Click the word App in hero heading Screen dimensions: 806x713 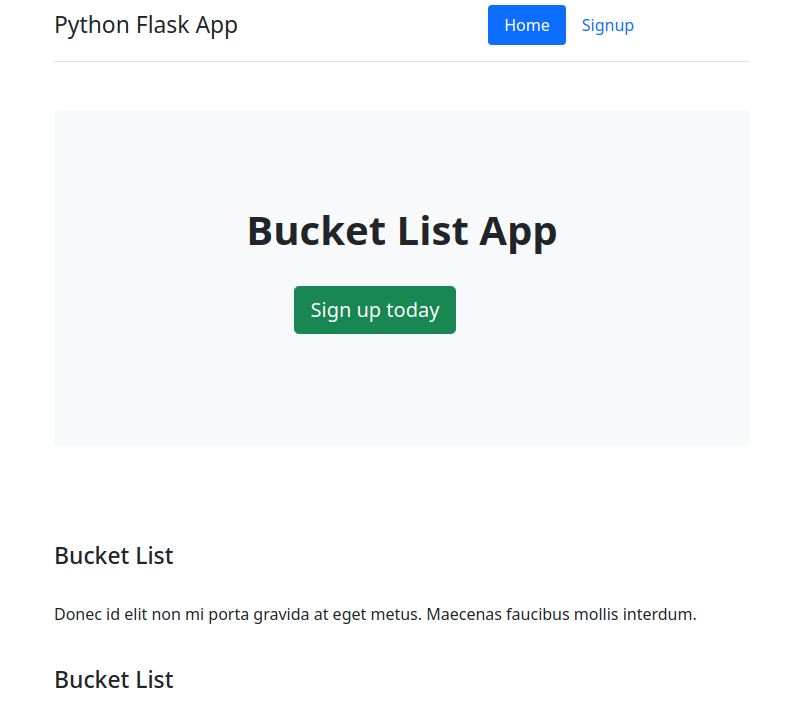(x=517, y=231)
